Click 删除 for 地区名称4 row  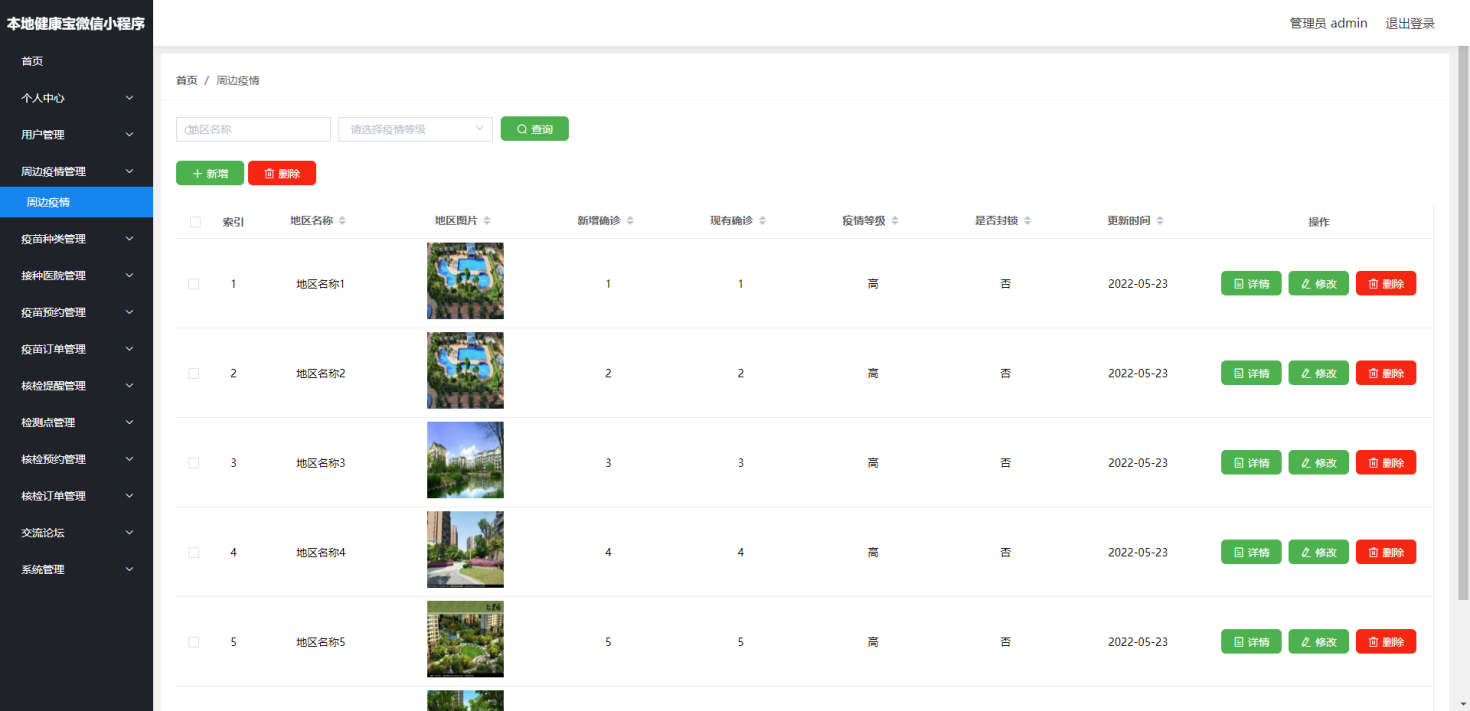point(1386,552)
